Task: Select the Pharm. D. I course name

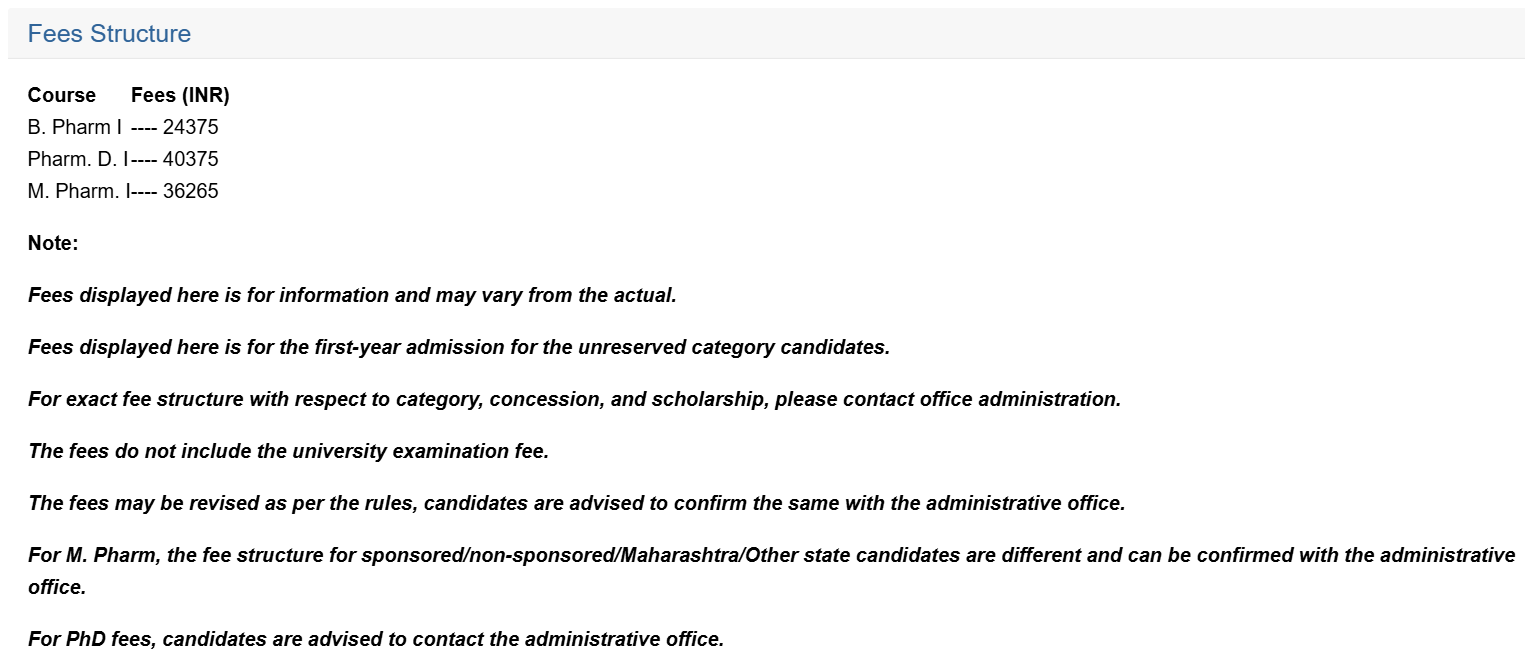Action: (x=78, y=159)
